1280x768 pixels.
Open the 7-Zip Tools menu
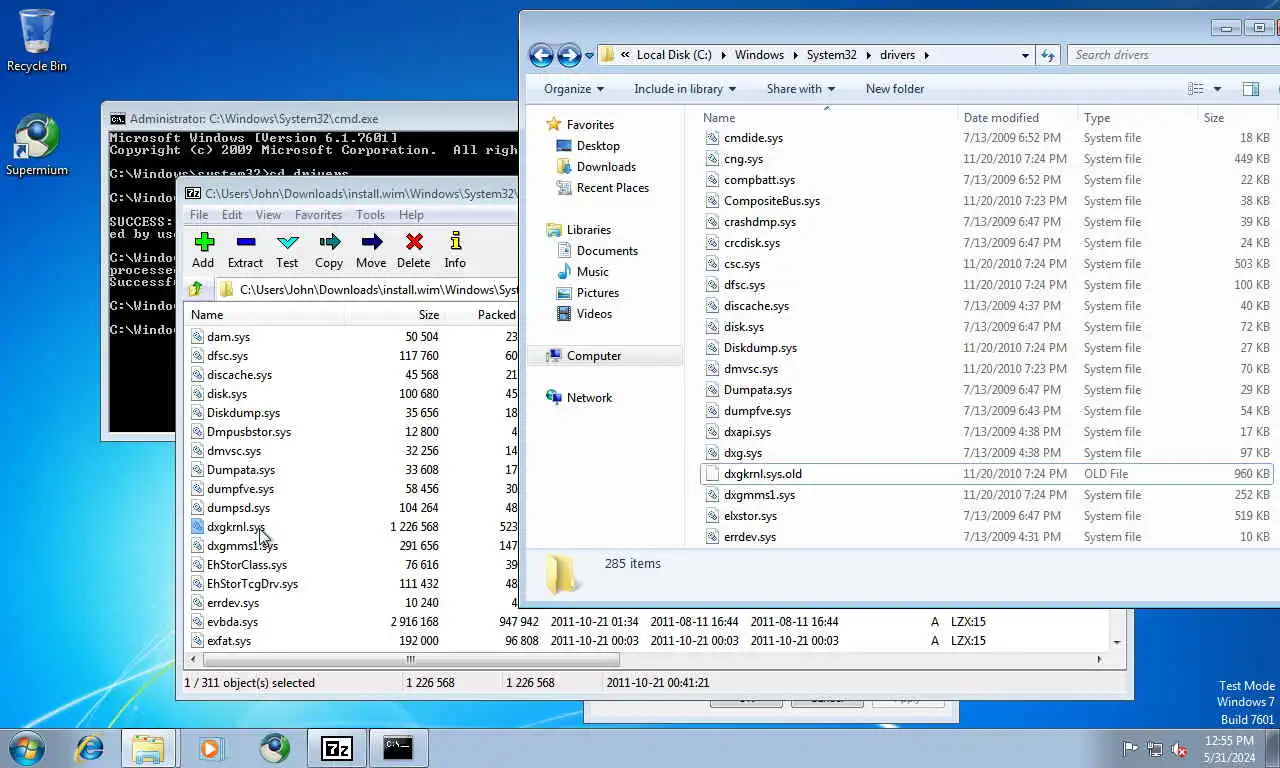(x=370, y=215)
